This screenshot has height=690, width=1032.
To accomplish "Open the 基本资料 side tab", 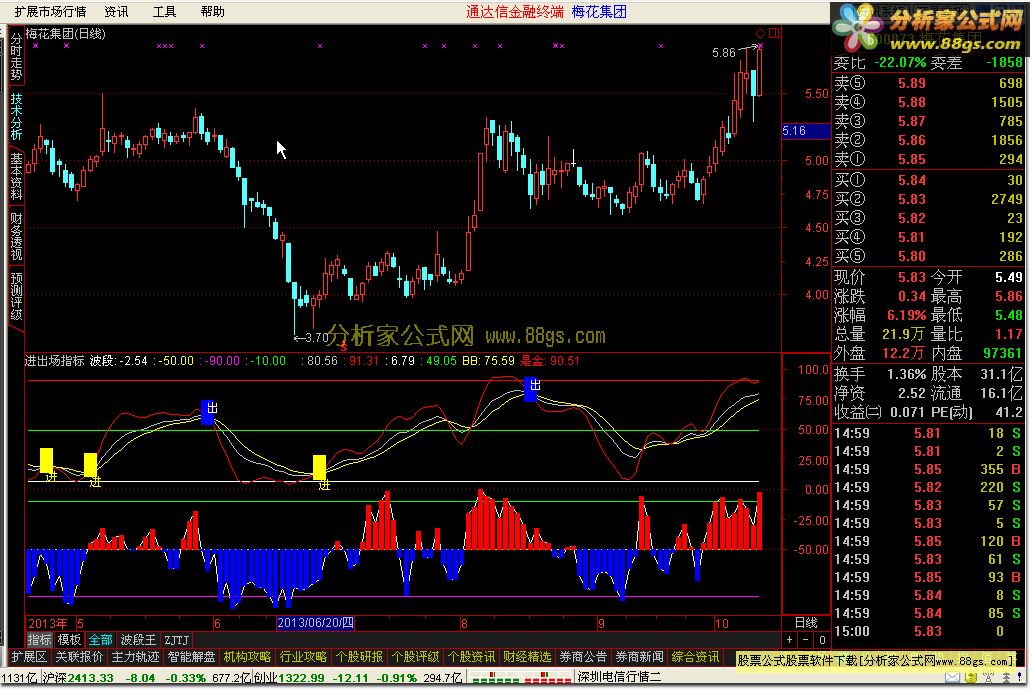I will (16, 176).
